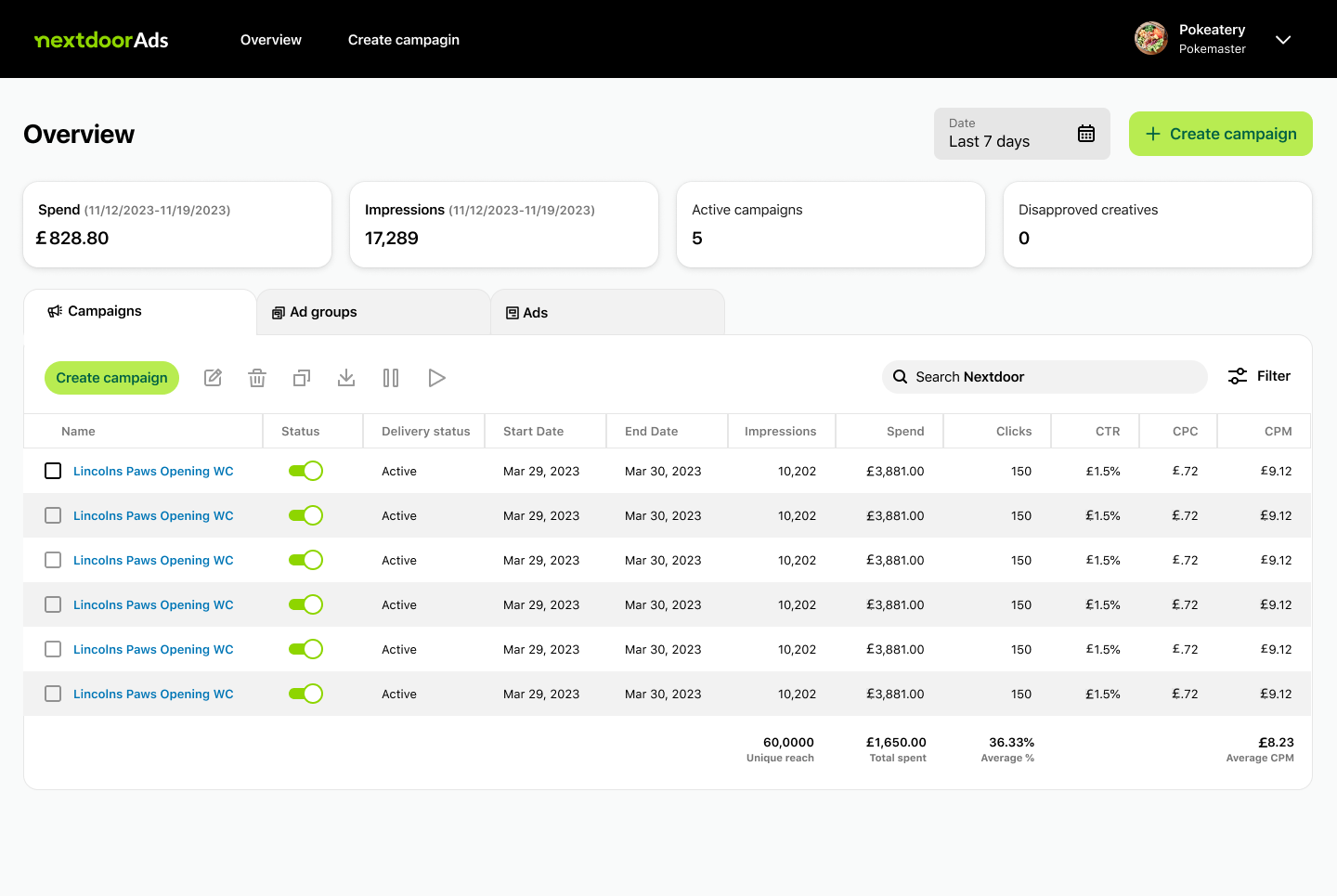Open first Lincolns Paws Opening WC link

pos(153,471)
